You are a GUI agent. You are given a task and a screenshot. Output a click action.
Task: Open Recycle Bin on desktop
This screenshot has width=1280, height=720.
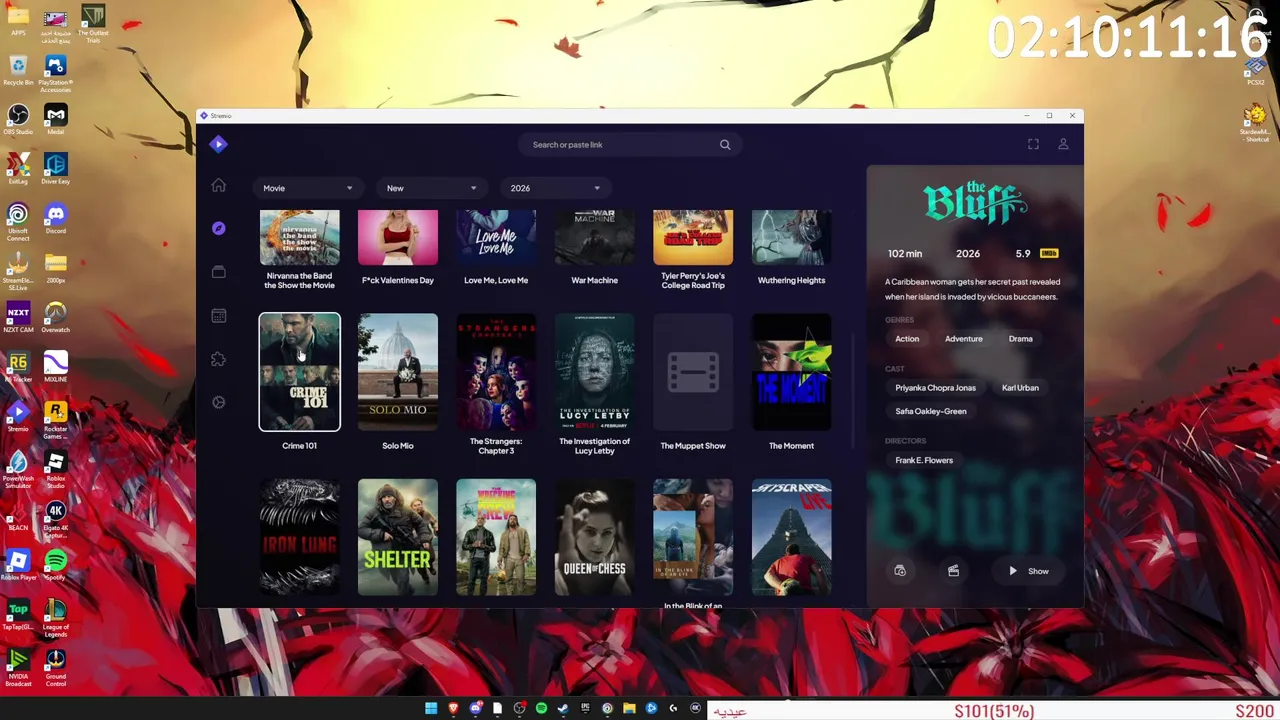click(18, 71)
